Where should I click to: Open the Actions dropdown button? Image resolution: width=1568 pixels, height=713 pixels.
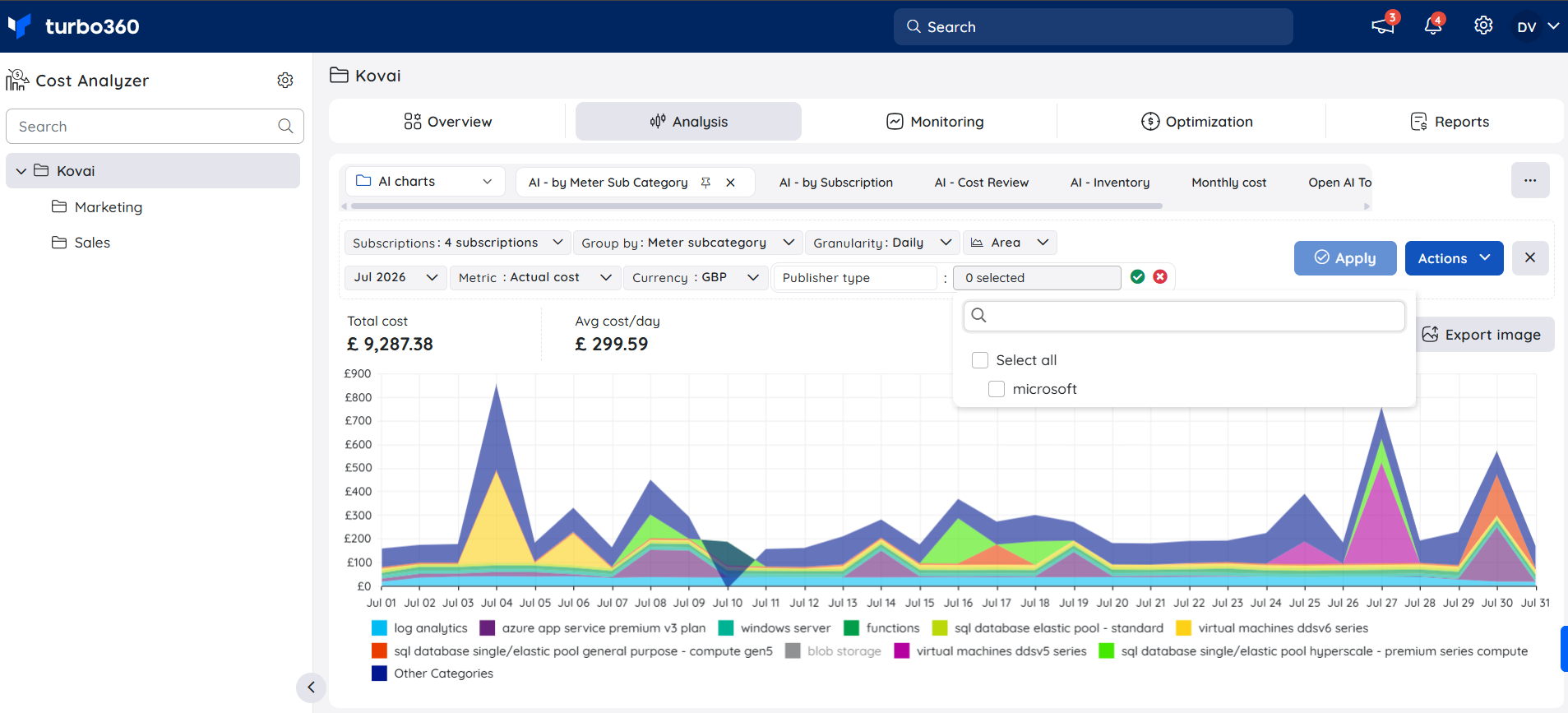point(1454,258)
